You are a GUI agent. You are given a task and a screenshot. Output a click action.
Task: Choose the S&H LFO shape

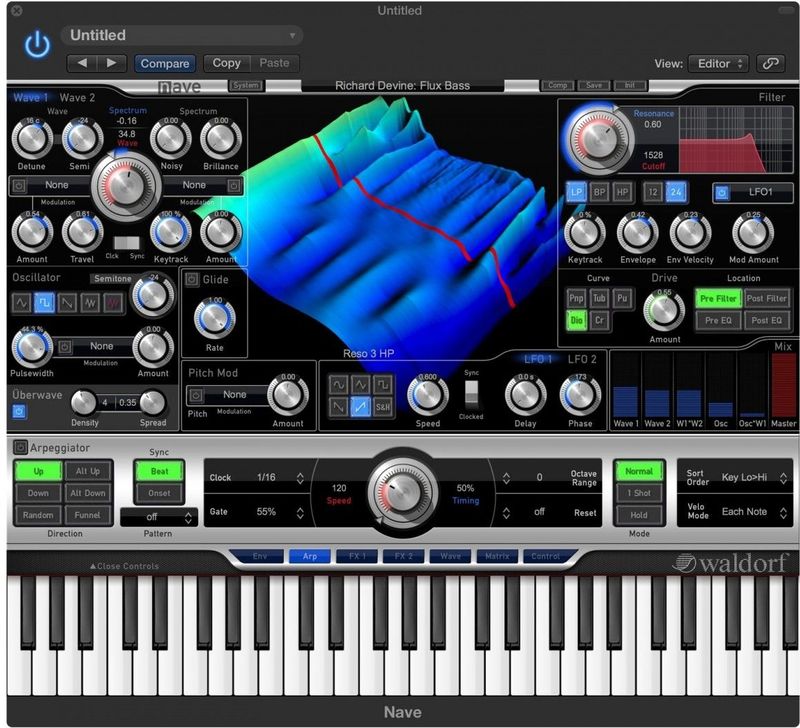383,407
